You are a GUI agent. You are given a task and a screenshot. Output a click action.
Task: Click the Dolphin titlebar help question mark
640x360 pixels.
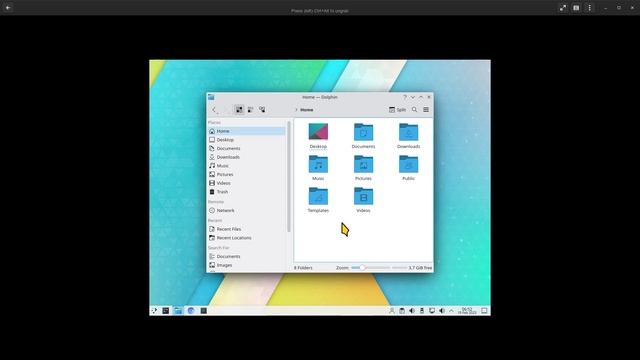pos(405,97)
